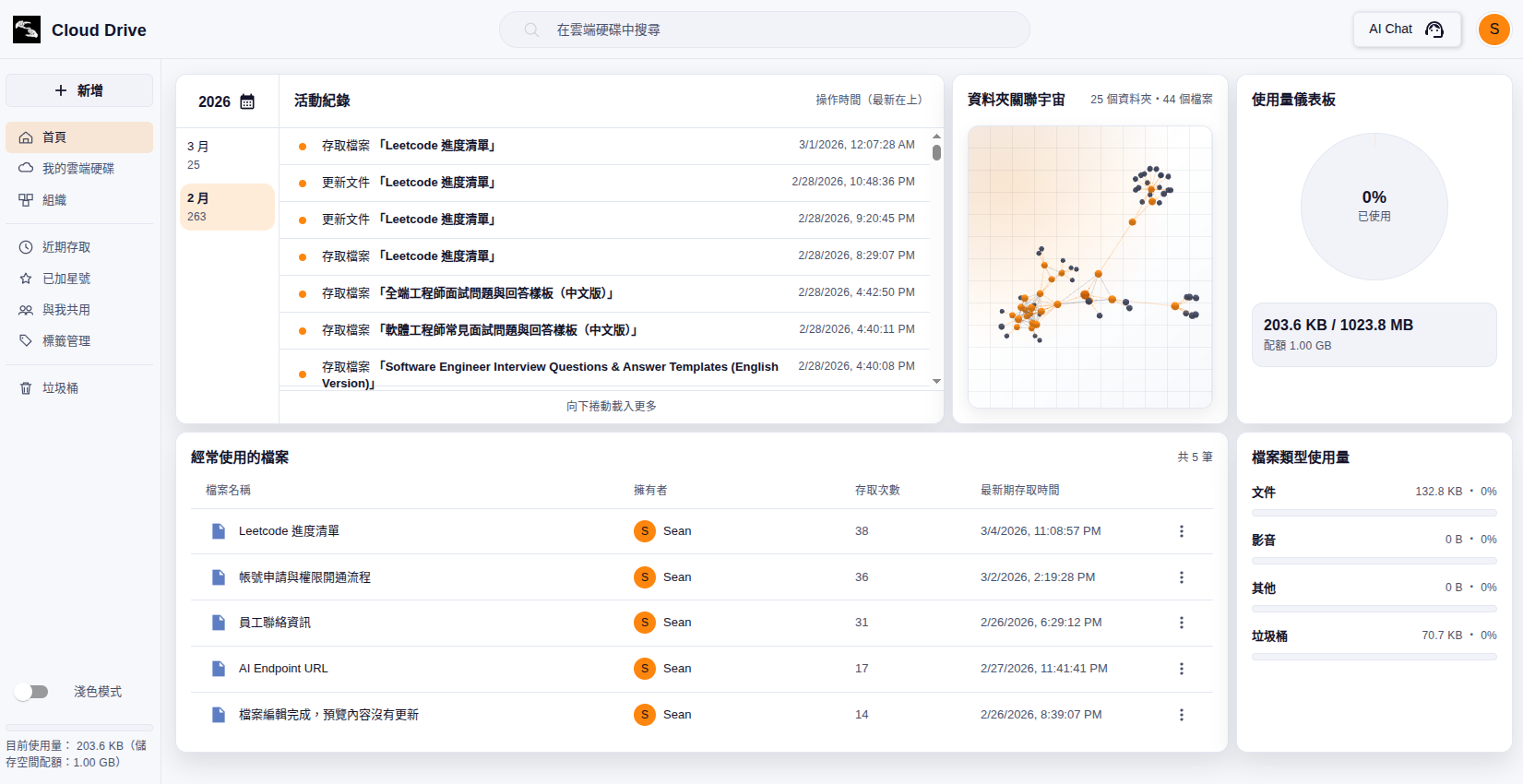Open more options for 檔案編輯完成 row

1181,715
